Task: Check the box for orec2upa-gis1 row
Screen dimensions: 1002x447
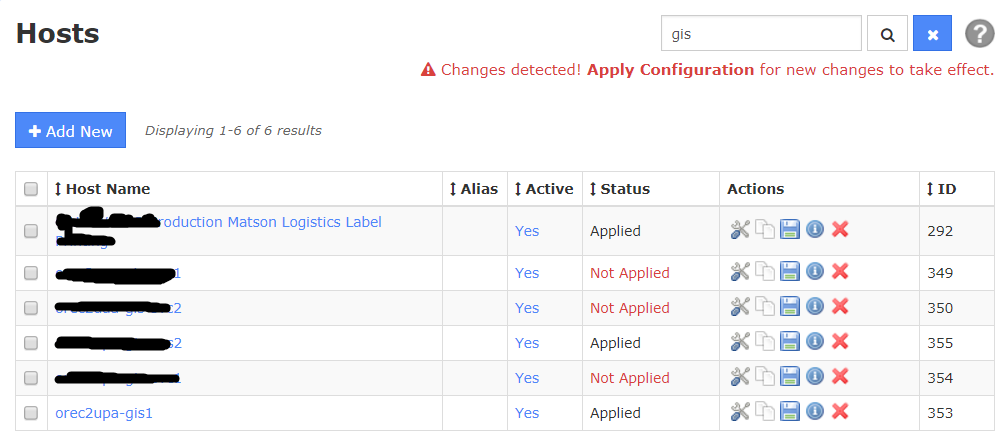Action: click(x=31, y=413)
